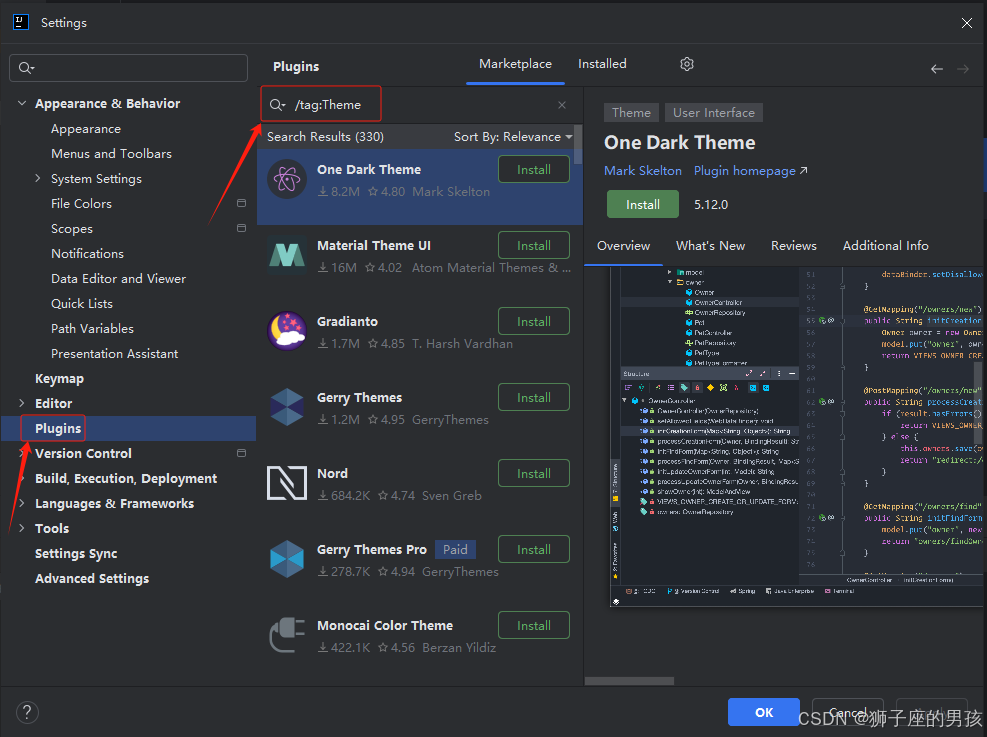Open the help question mark button
987x737 pixels.
tap(26, 712)
